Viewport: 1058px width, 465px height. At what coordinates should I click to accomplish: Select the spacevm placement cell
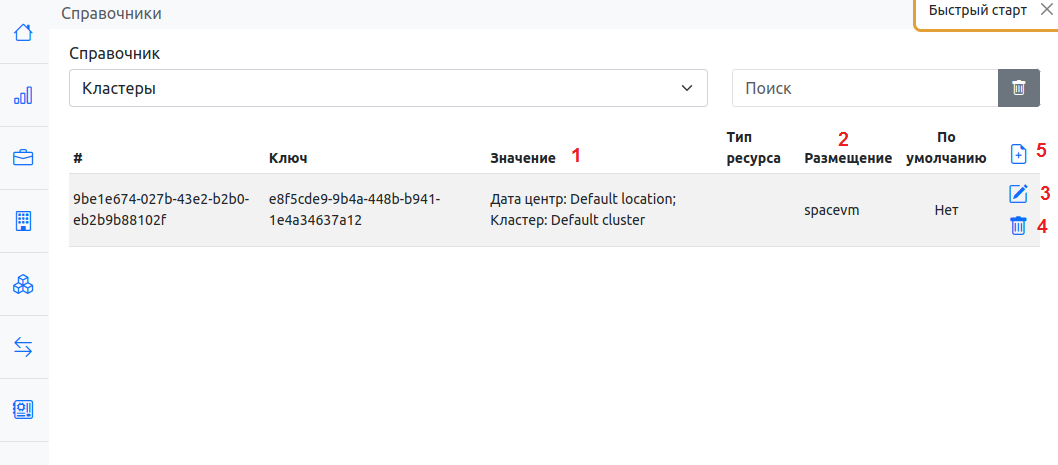tap(831, 211)
